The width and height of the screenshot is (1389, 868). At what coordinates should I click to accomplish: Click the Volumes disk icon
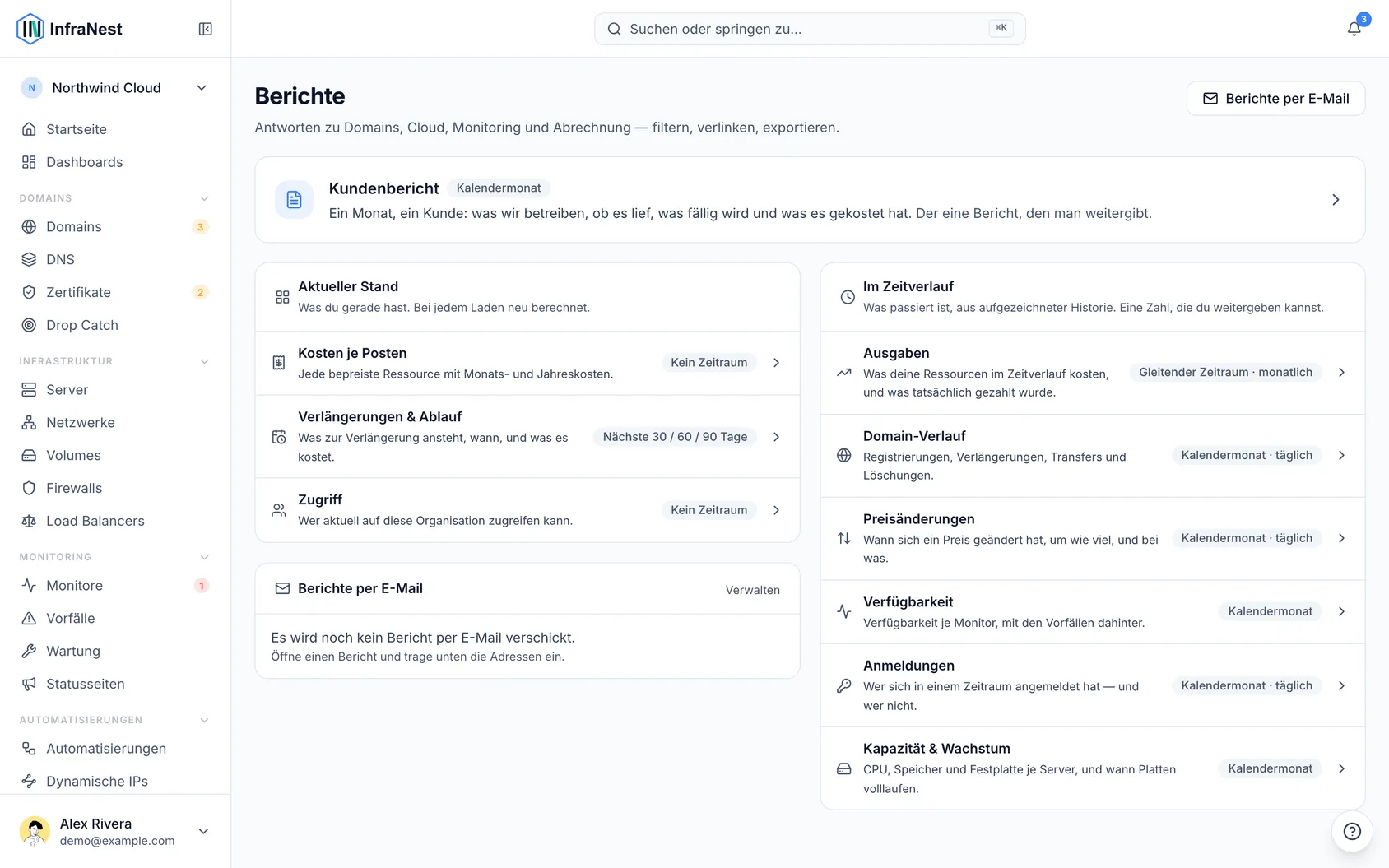[29, 455]
